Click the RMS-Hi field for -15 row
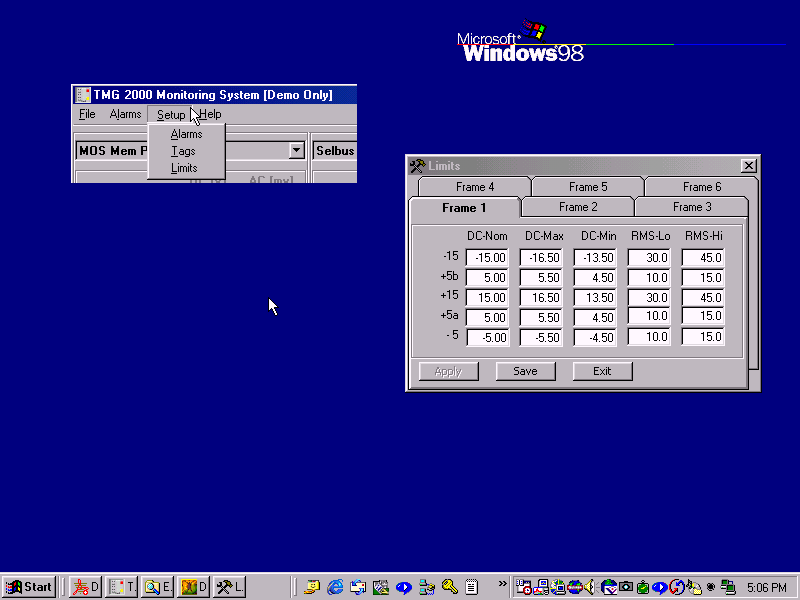 tap(703, 258)
